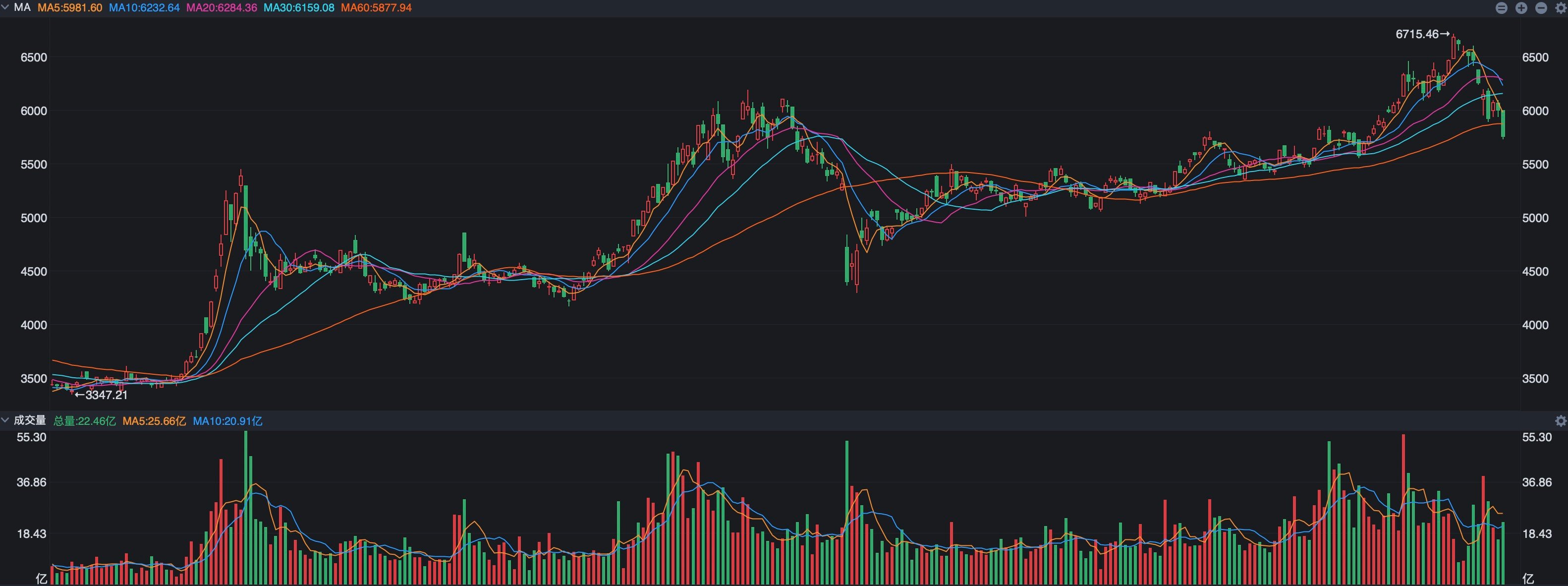Open MA indicator settings gear
1568x586 pixels.
point(1561,8)
